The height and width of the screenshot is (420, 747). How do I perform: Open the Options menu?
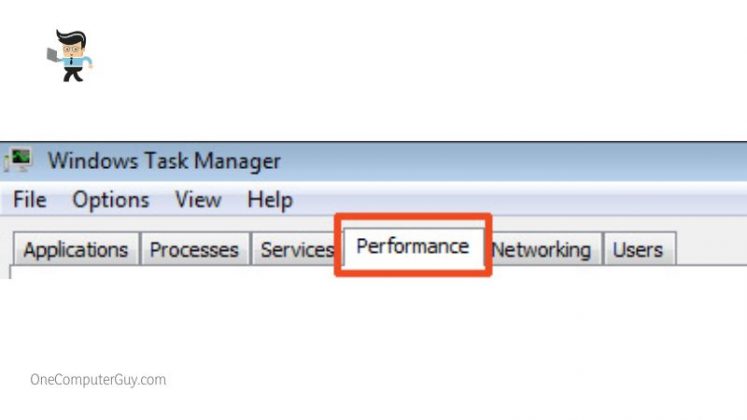click(x=110, y=200)
